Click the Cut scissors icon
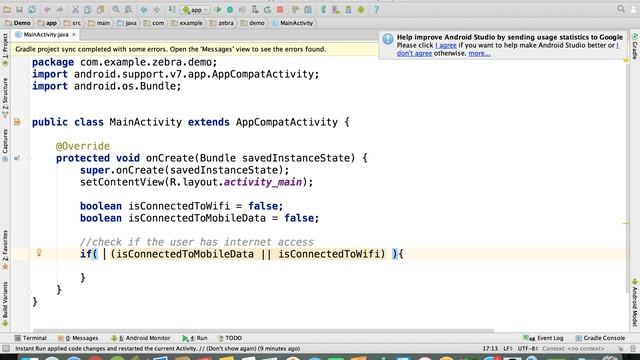The height and width of the screenshot is (360, 640). [x=75, y=9]
